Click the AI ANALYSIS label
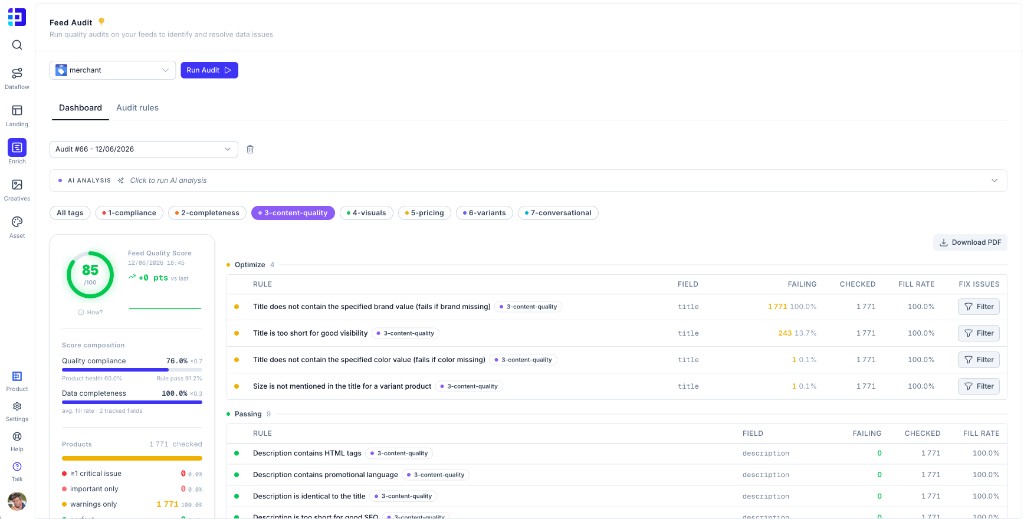Viewport: 1024px width, 519px height. 89,180
